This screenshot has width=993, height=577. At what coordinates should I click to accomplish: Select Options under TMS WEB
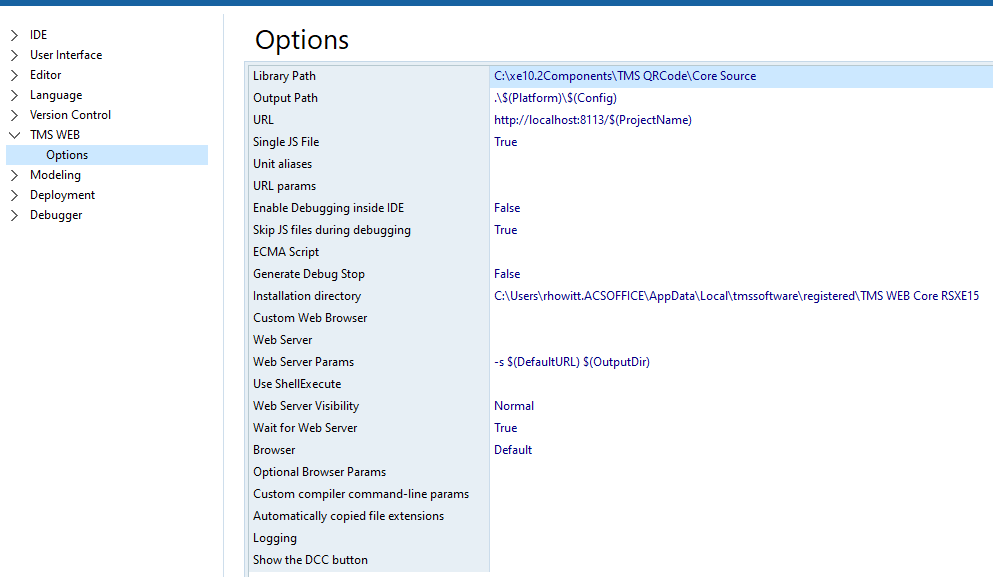pos(67,155)
